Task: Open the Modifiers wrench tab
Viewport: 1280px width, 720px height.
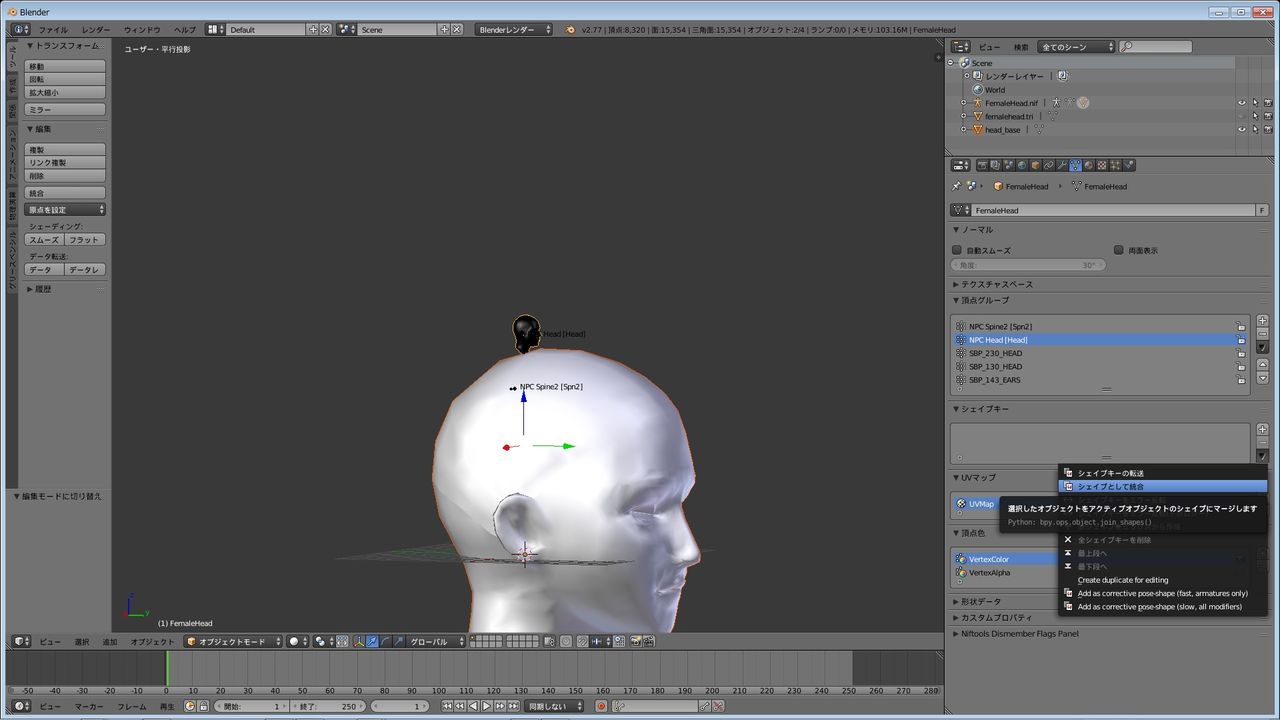Action: coord(1062,165)
